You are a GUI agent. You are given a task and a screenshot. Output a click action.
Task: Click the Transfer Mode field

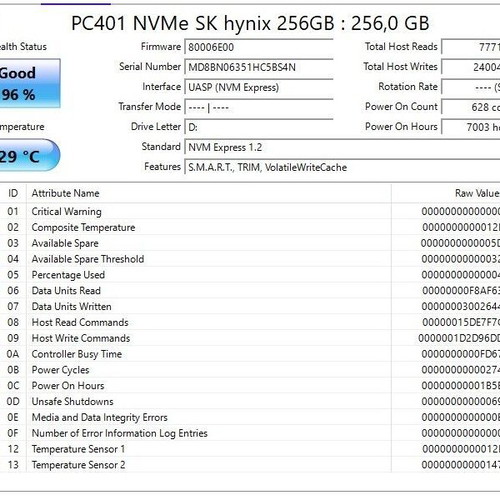(x=259, y=107)
